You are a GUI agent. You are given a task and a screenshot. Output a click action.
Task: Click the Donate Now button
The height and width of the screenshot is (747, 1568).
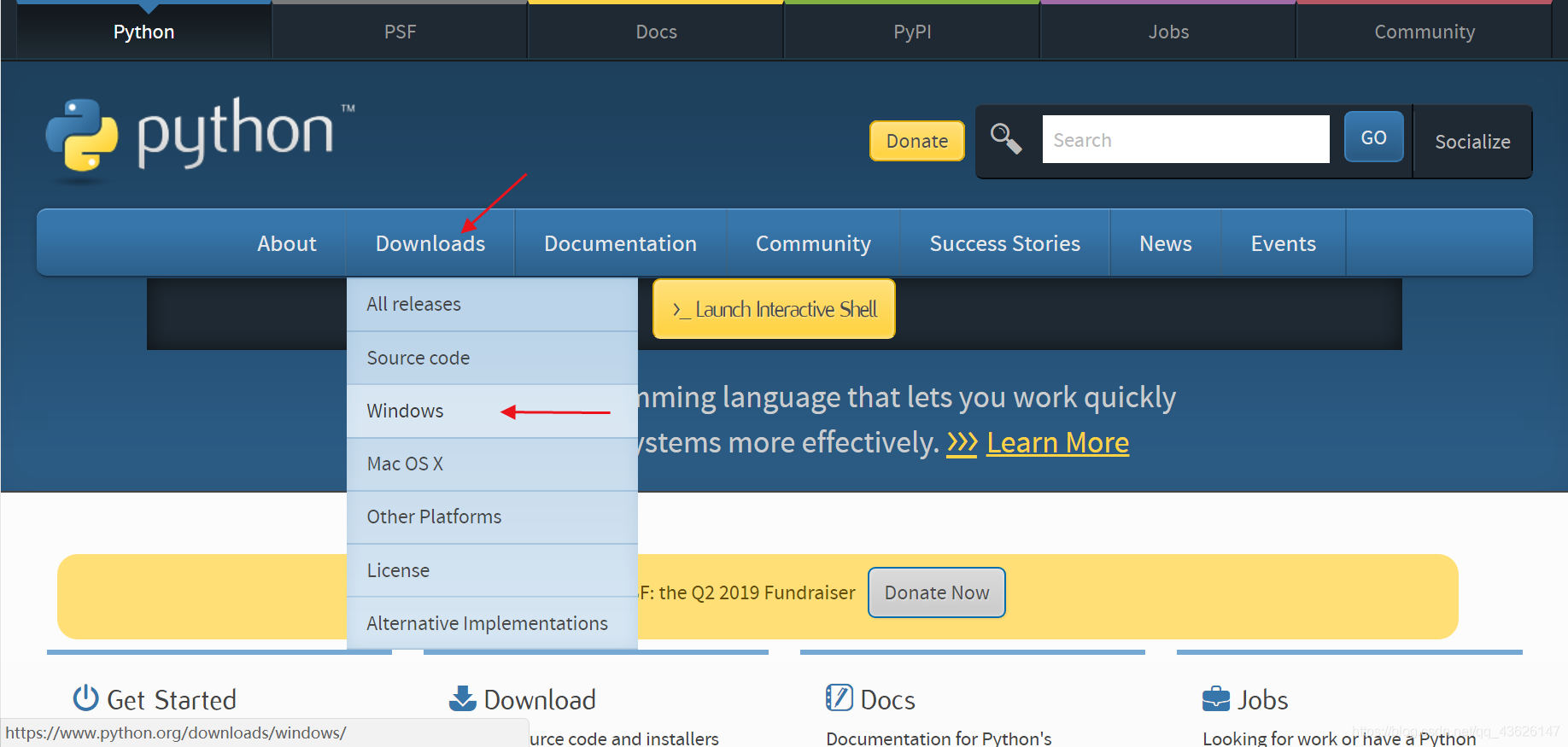937,592
